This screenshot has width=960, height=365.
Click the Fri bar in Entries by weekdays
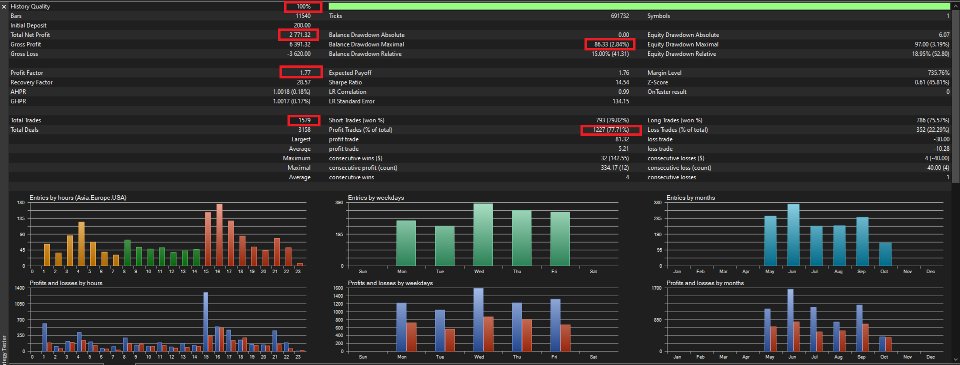[560, 239]
